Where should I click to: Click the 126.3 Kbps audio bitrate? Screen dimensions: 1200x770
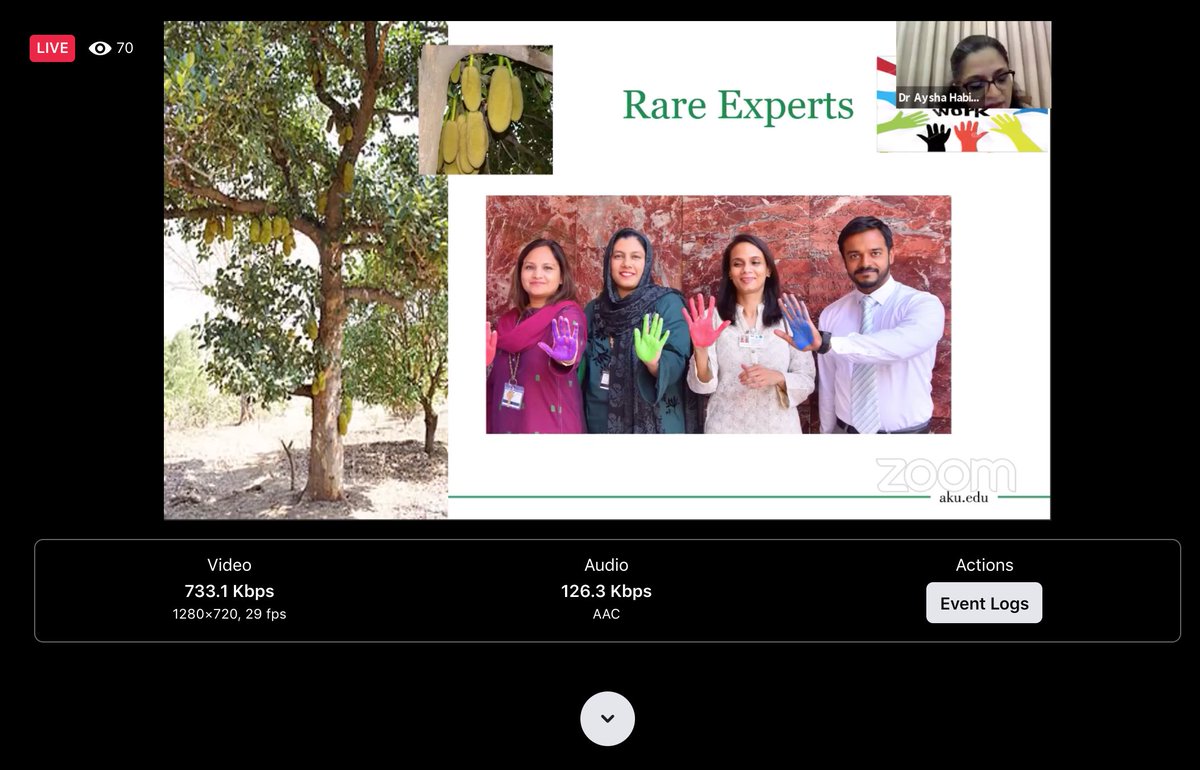click(606, 591)
